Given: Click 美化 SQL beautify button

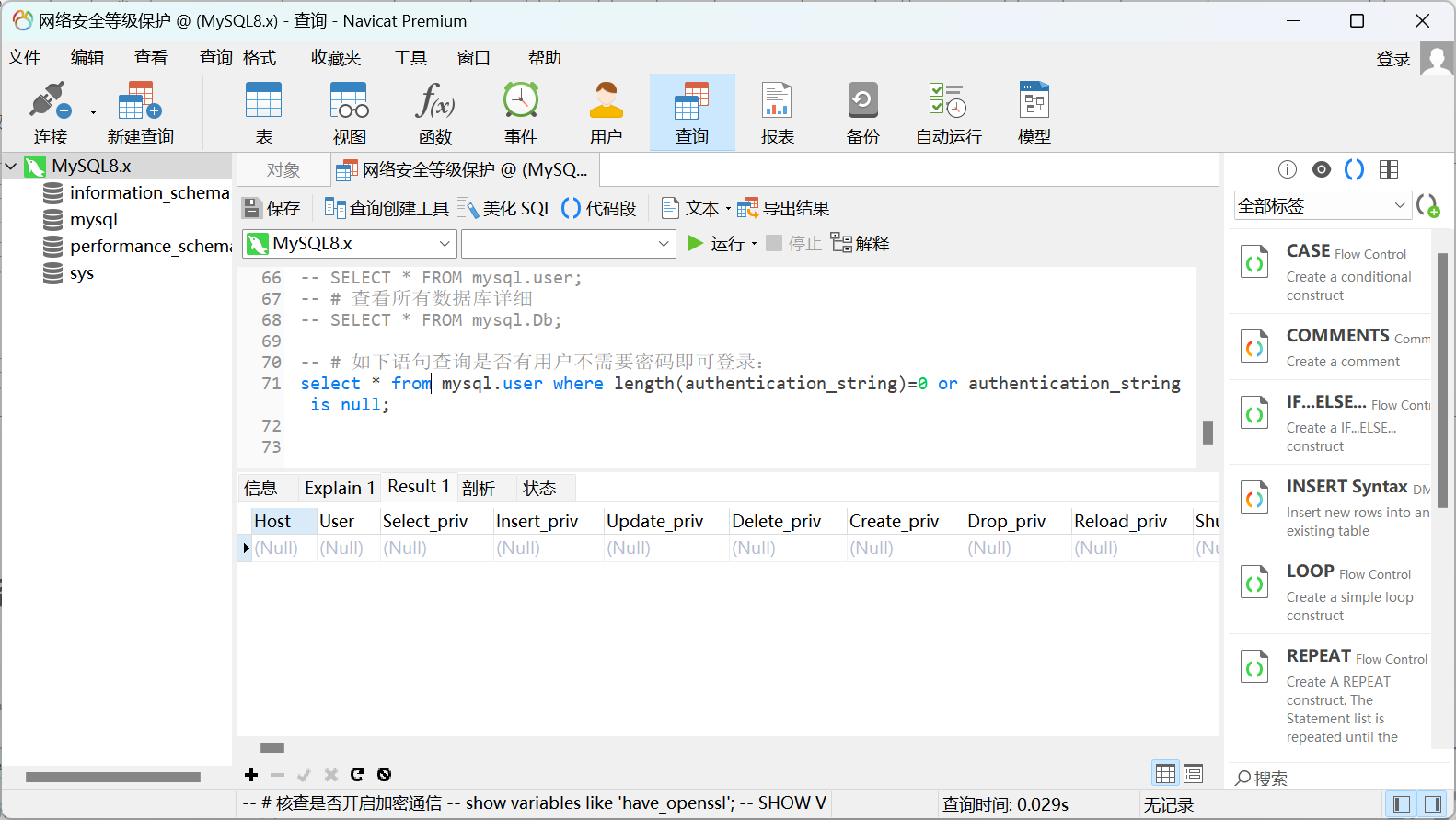Looking at the screenshot, I should click(x=504, y=208).
